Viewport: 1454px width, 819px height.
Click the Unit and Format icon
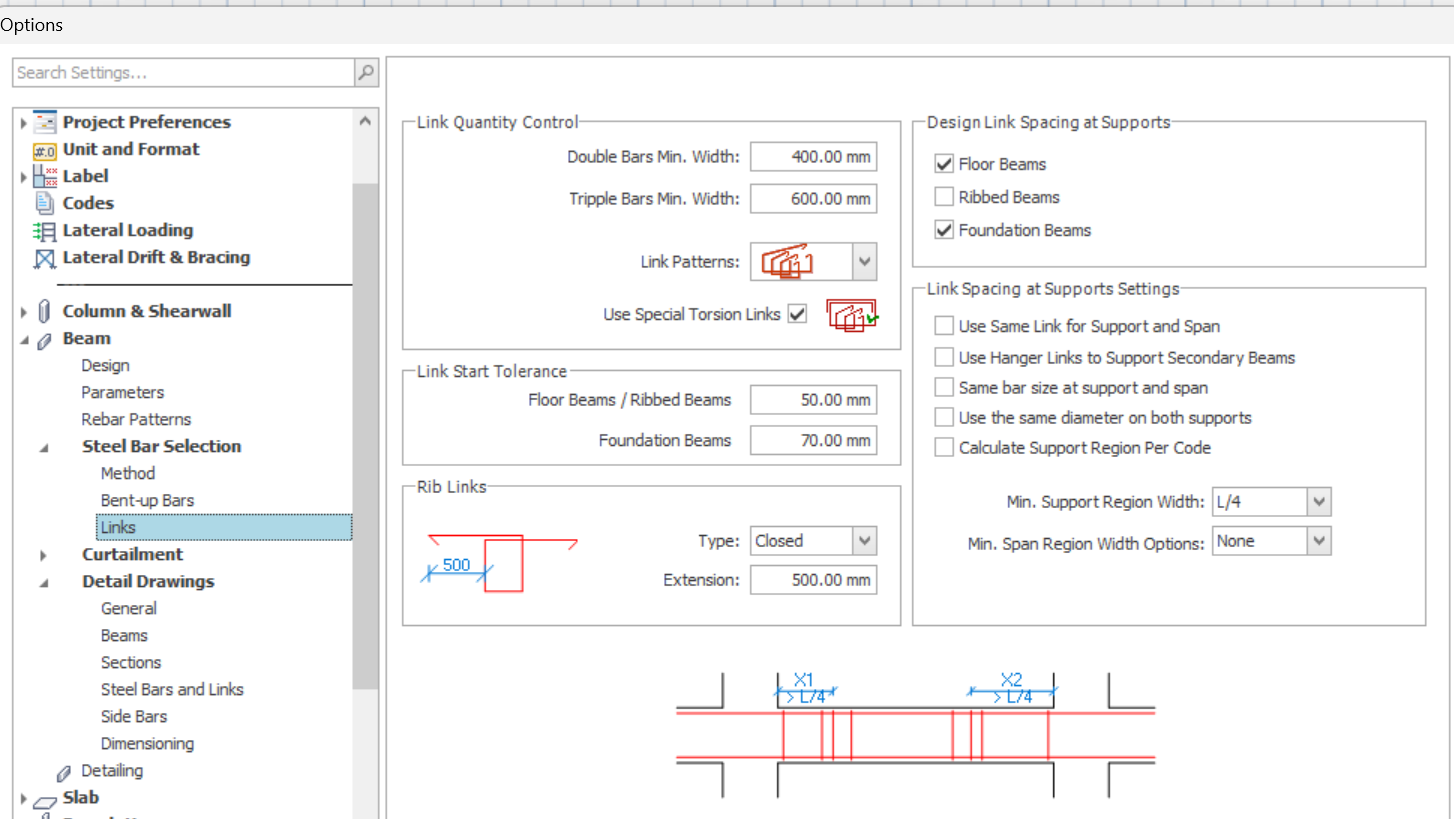(x=45, y=150)
